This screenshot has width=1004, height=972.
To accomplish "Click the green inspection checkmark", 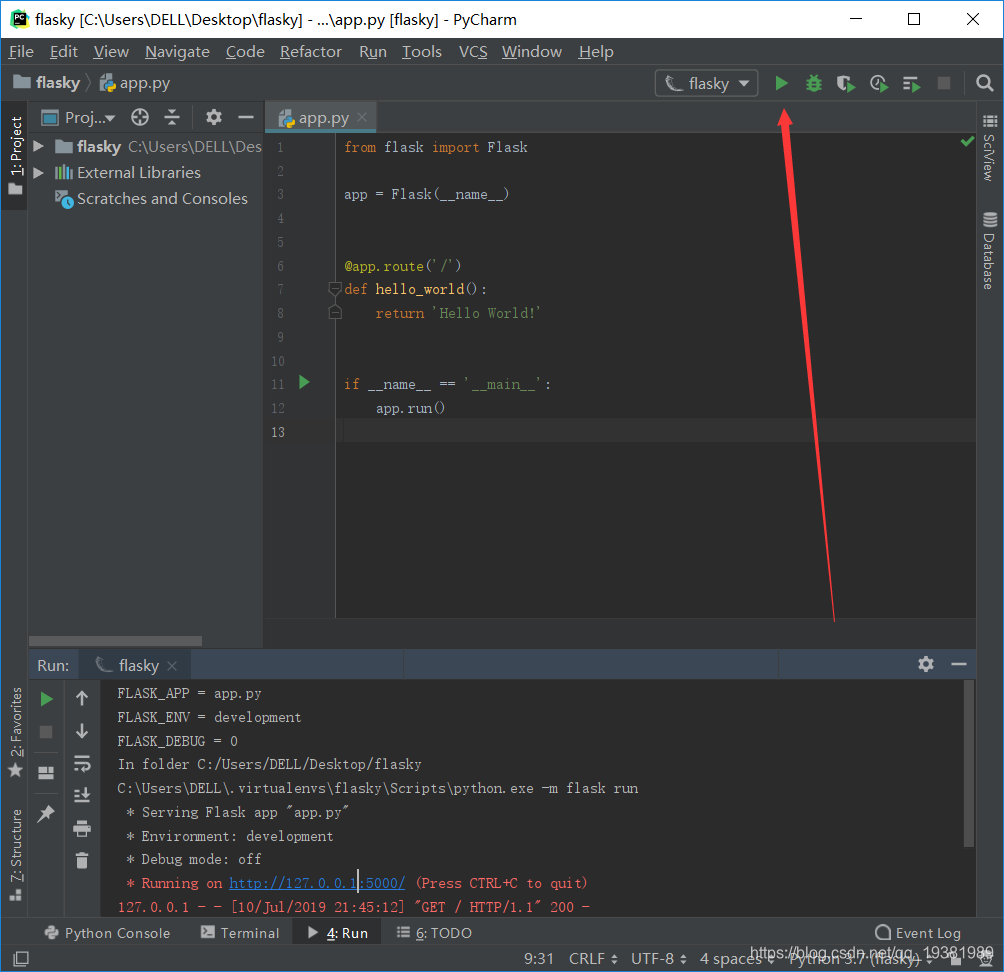I will click(x=967, y=142).
